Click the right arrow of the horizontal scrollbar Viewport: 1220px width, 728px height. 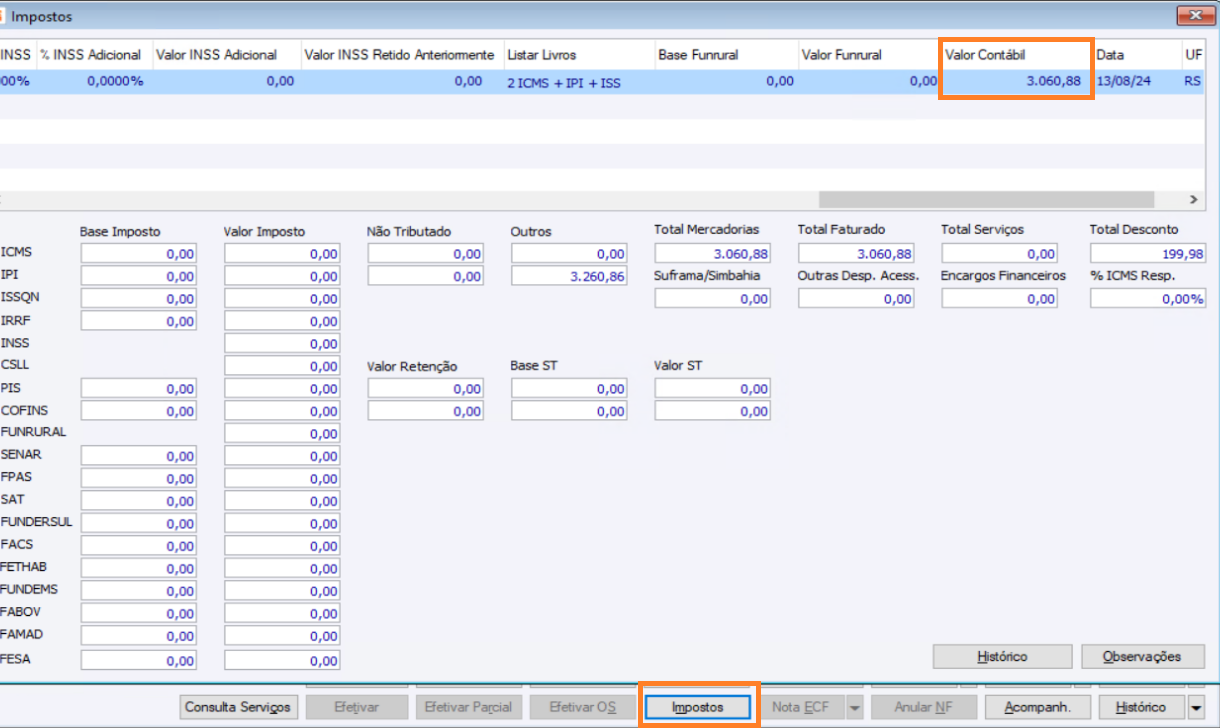[1193, 199]
